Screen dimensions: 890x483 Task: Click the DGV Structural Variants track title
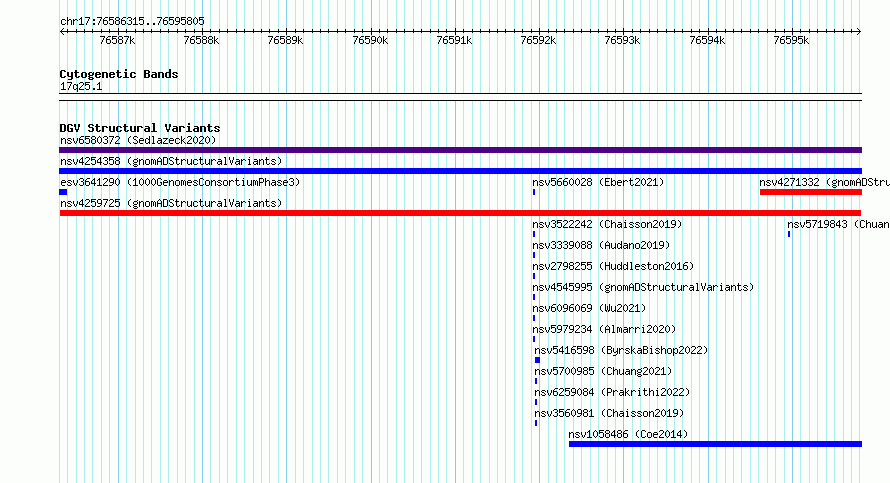pos(140,128)
